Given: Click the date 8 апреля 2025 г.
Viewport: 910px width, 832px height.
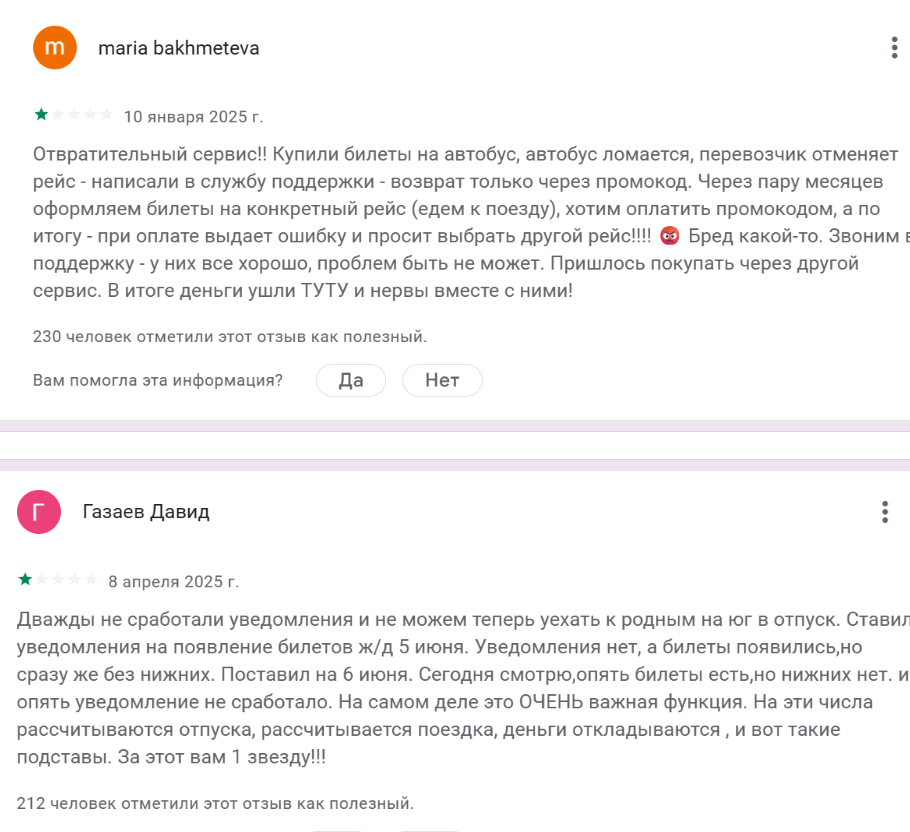Looking at the screenshot, I should click(x=174, y=580).
